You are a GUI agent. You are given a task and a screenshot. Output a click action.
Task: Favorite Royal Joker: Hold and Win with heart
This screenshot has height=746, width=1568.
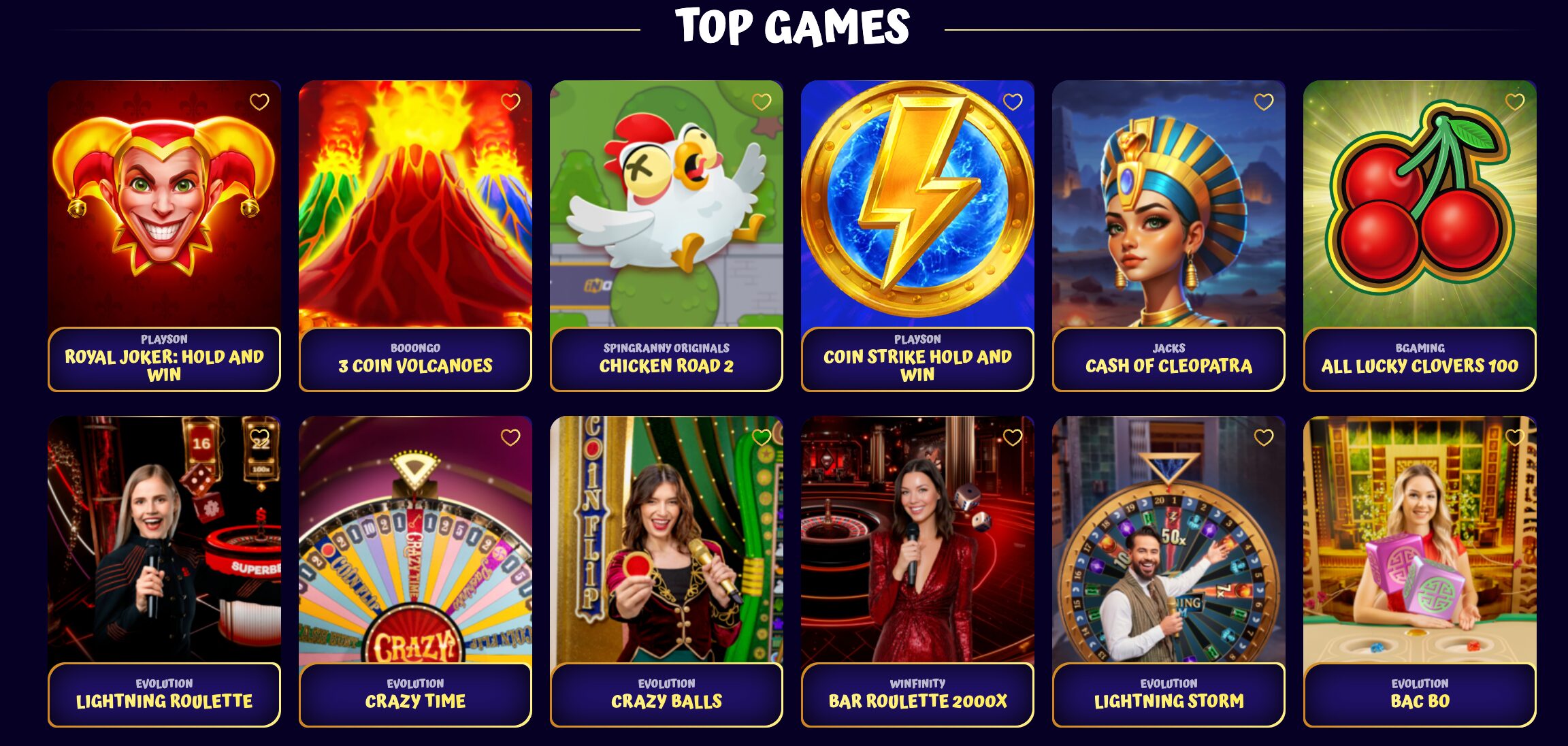click(259, 102)
